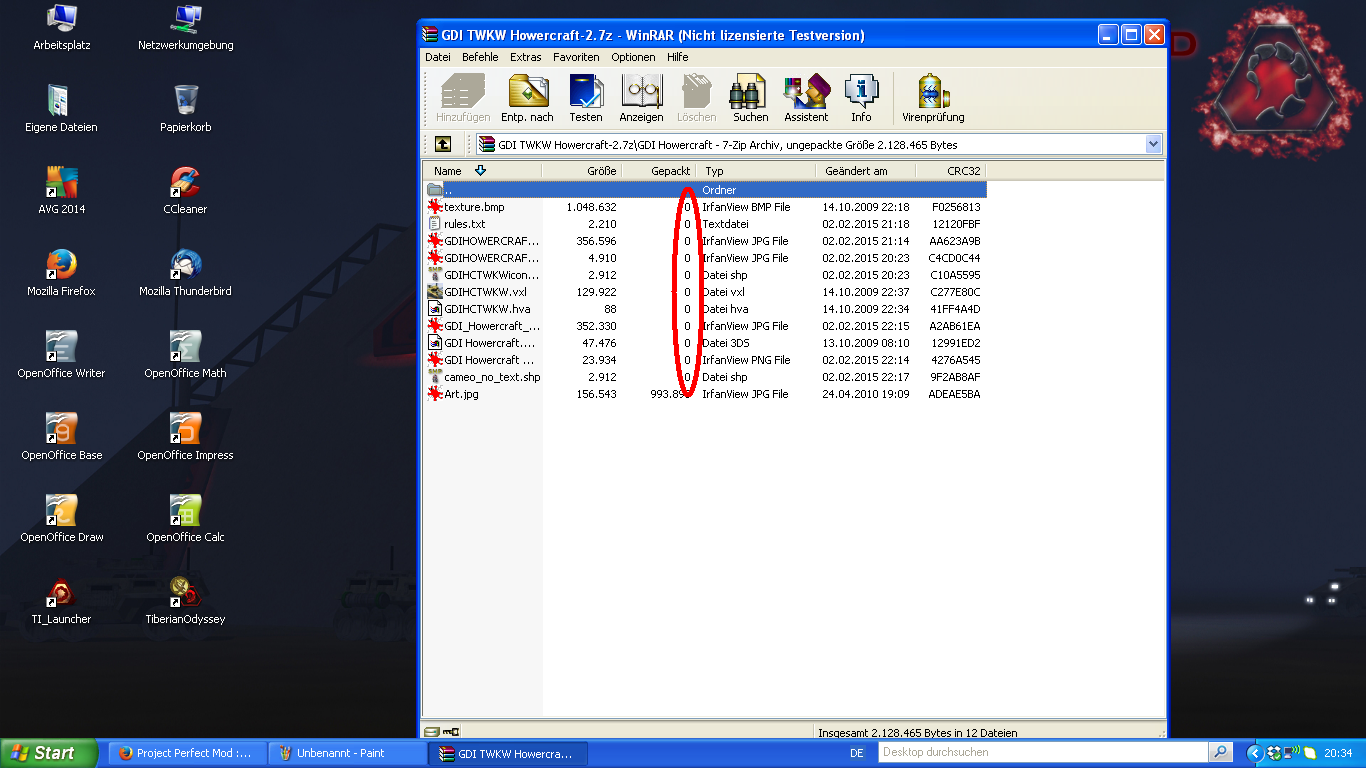Viewport: 1366px width, 768px height.
Task: Launch TI_Launcher desktop shortcut
Action: point(62,601)
